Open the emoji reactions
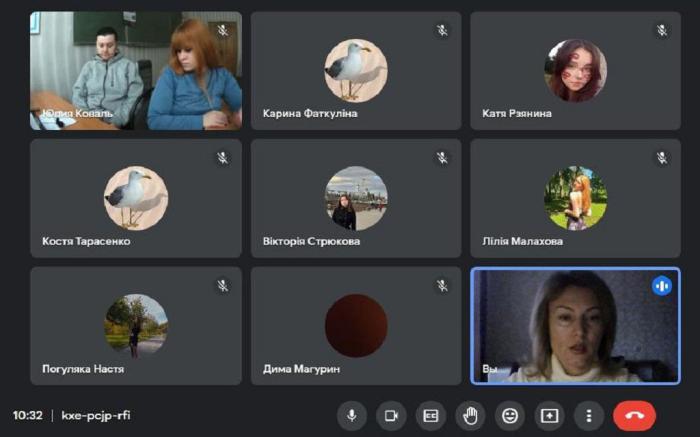Screen dimensions: 700x437 tap(510, 415)
